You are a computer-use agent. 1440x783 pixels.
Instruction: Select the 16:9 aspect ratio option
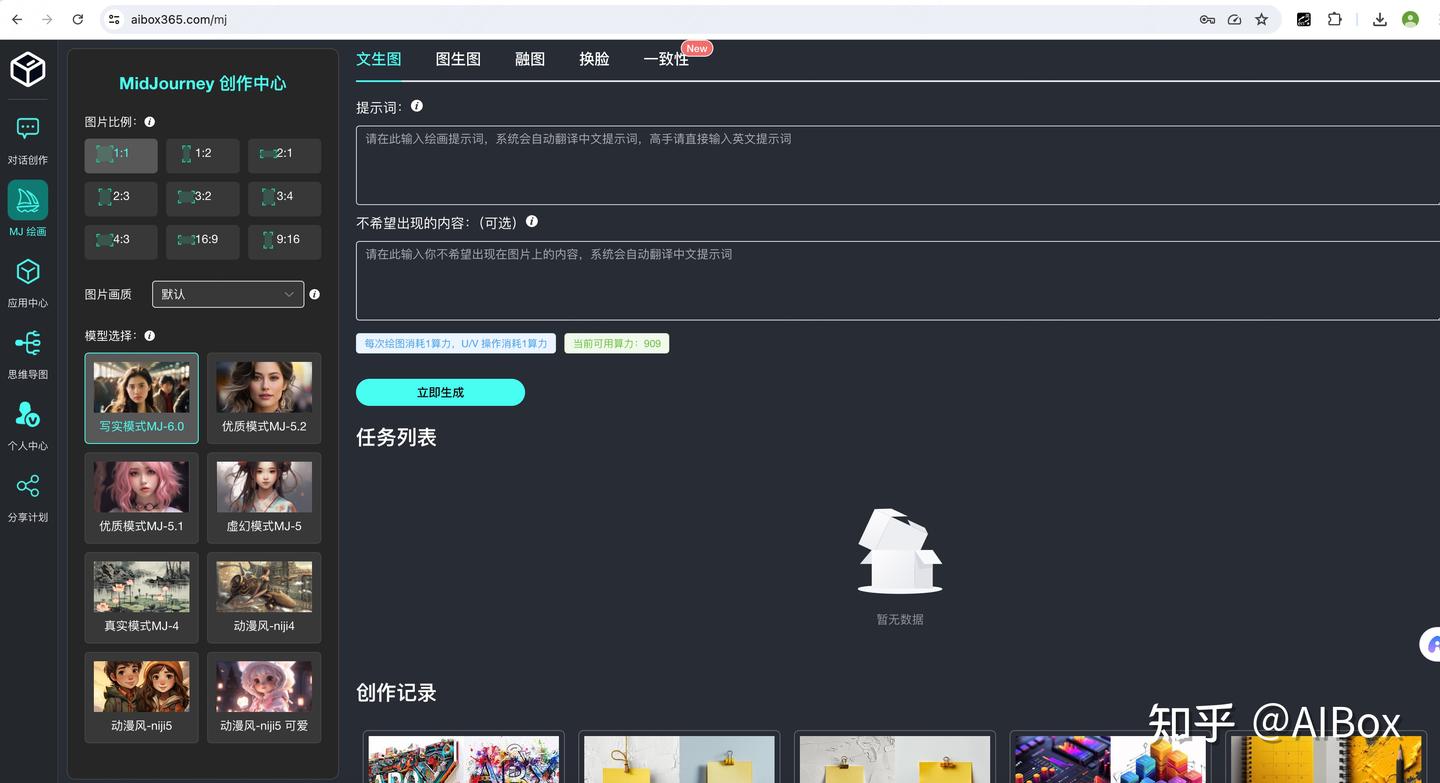[x=202, y=240]
